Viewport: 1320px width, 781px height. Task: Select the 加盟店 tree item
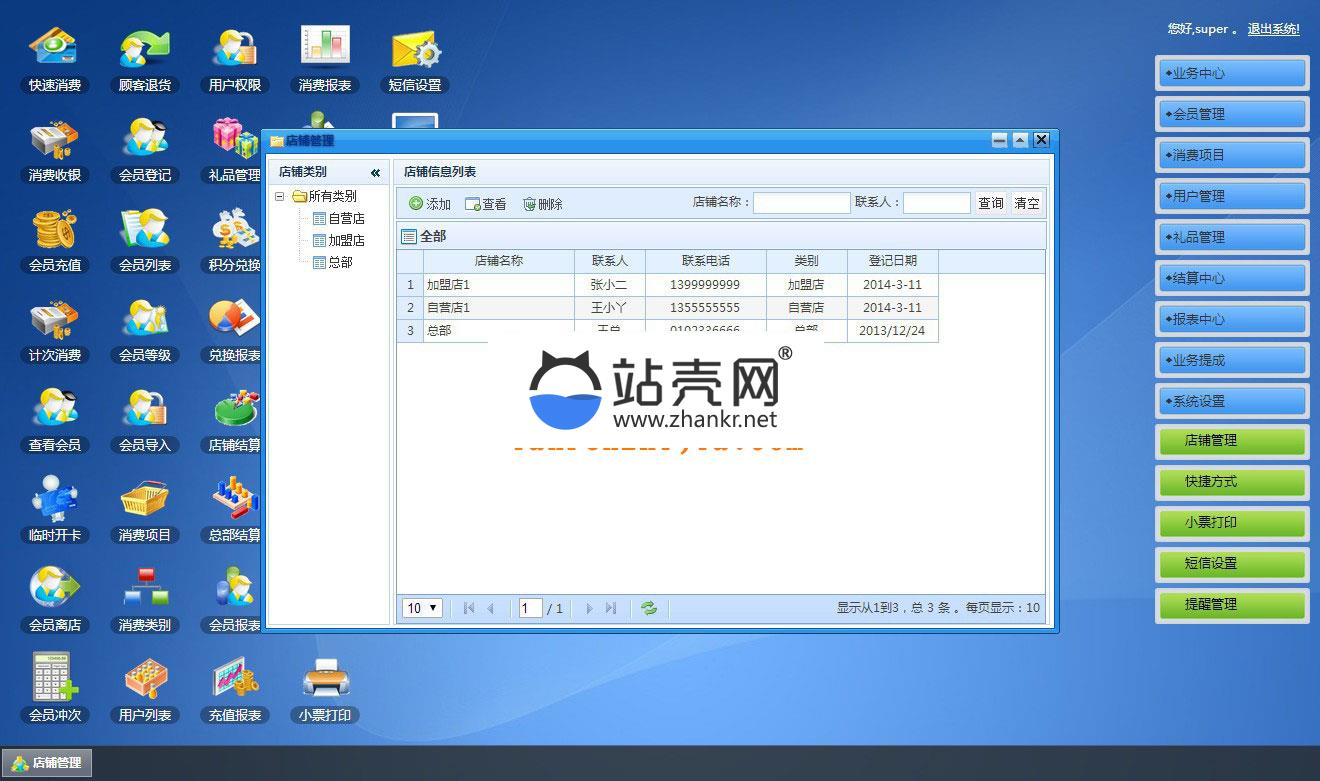(346, 240)
